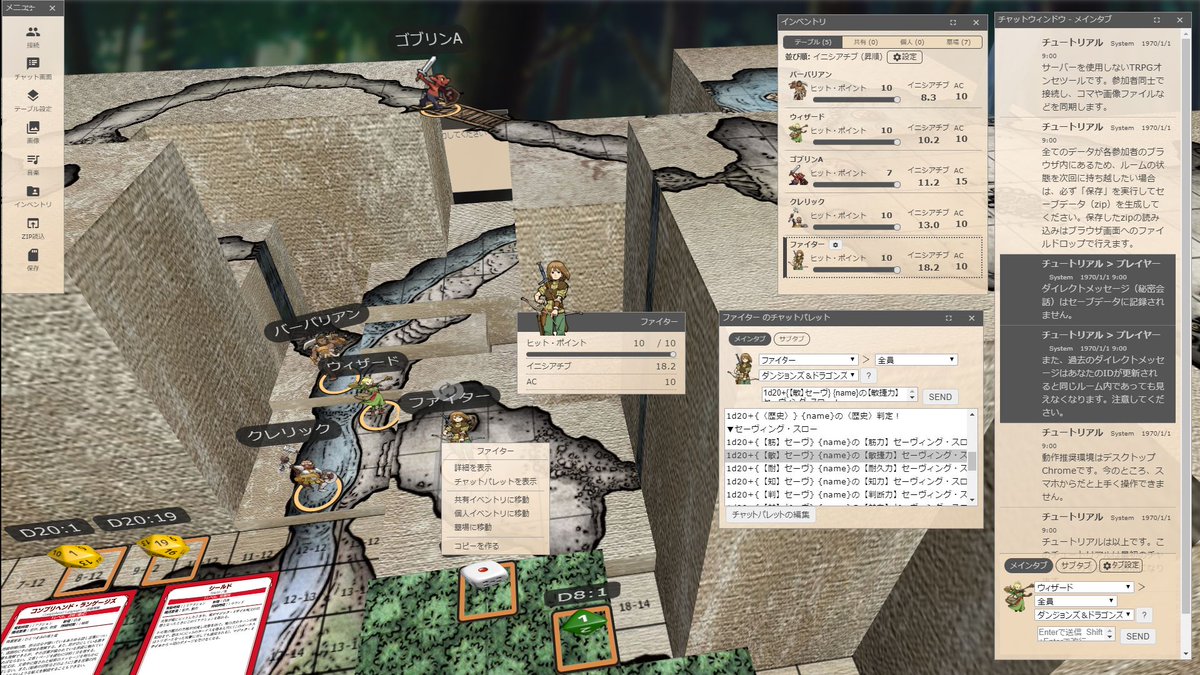Open the ウィザード sender dropdown in chat window
1200x675 pixels.
pyautogui.click(x=1085, y=587)
